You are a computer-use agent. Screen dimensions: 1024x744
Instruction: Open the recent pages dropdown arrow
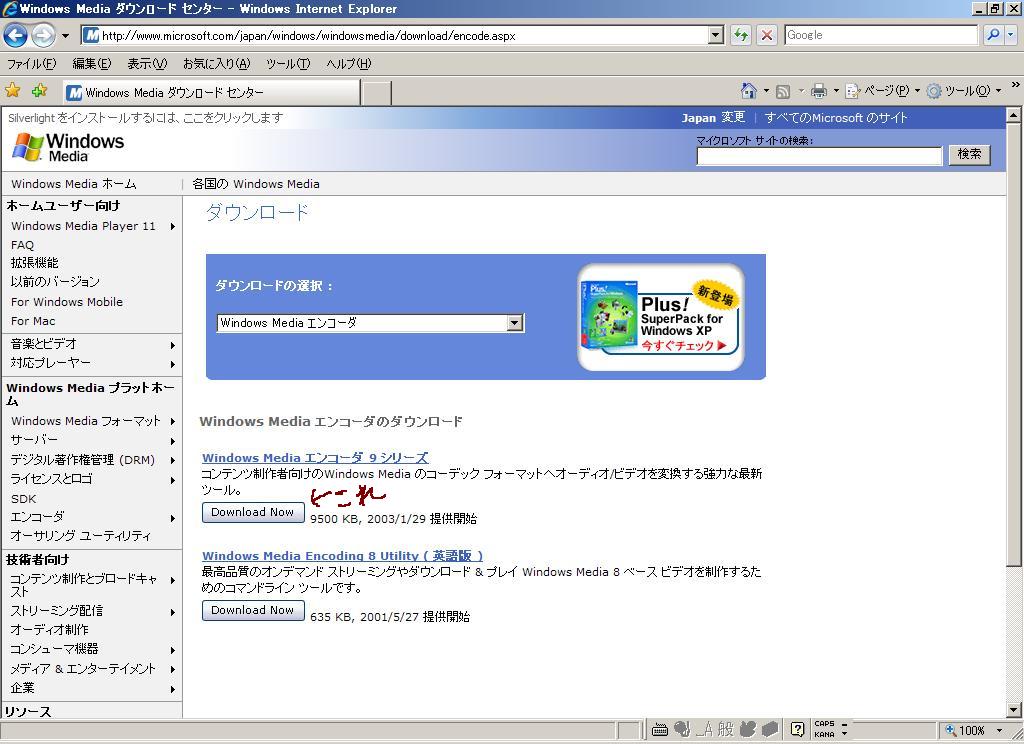65,35
